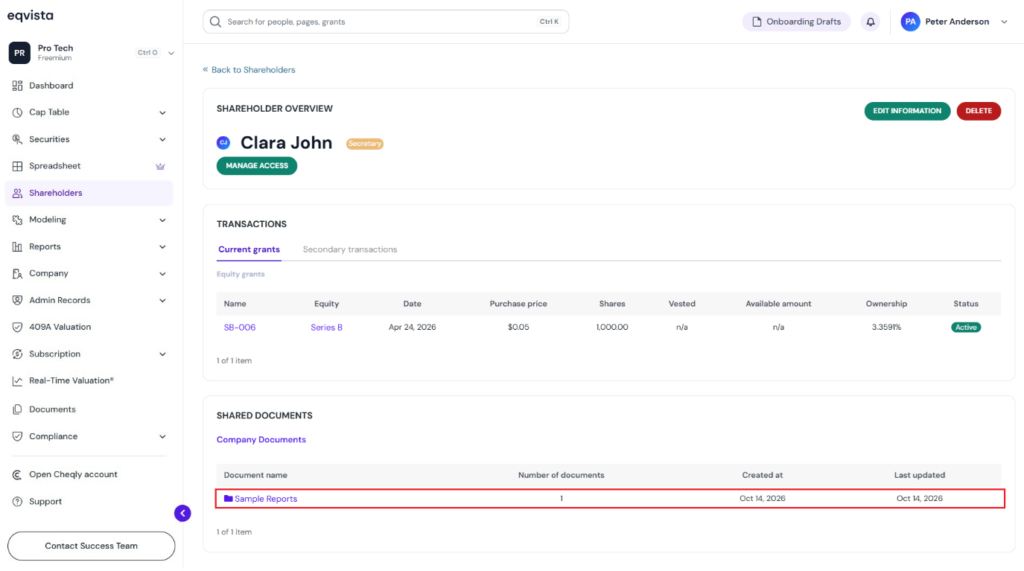Click the PA user avatar
This screenshot has width=1024, height=571.
(x=910, y=22)
